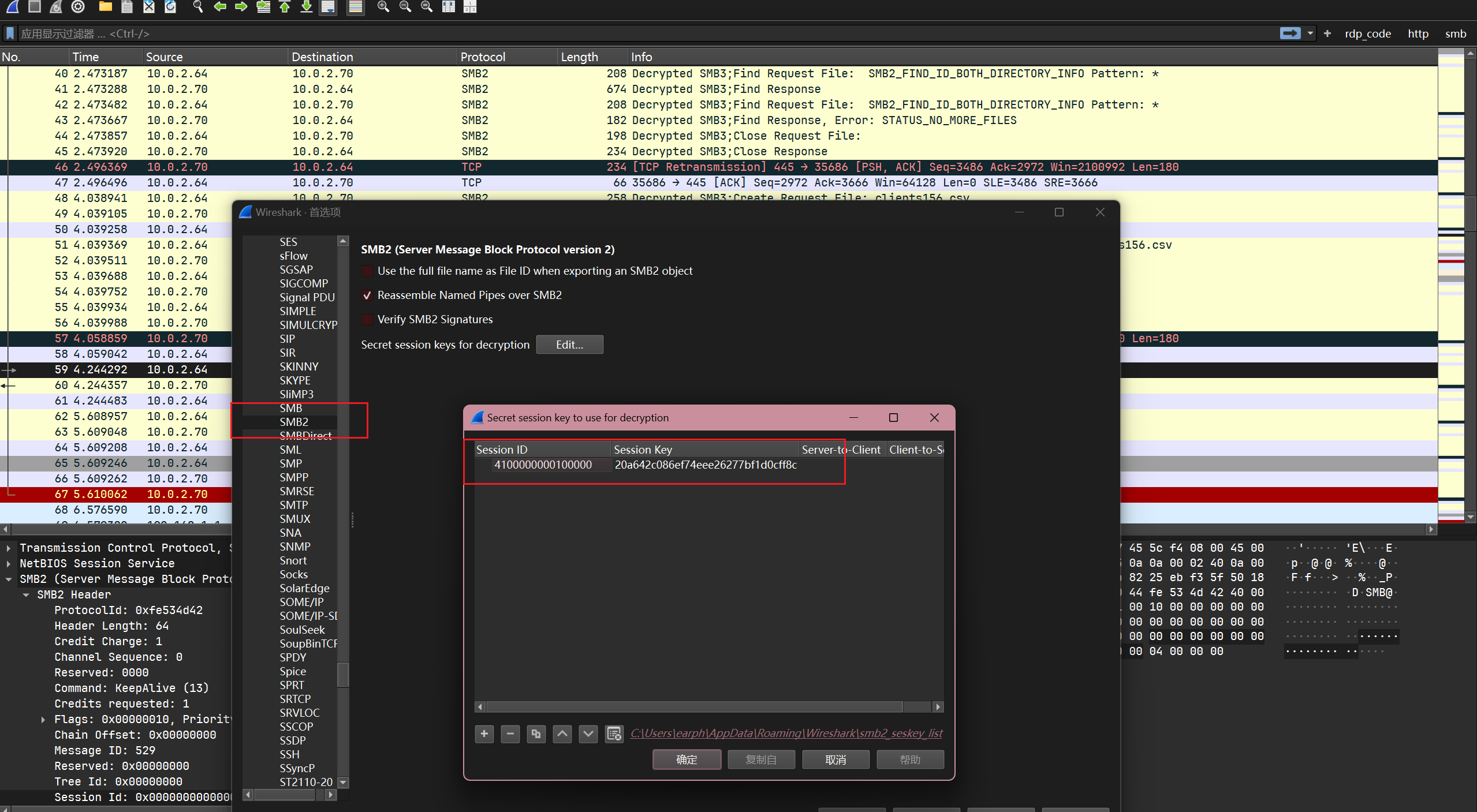
Task: Select SMB2 in the protocol list
Action: pyautogui.click(x=294, y=422)
